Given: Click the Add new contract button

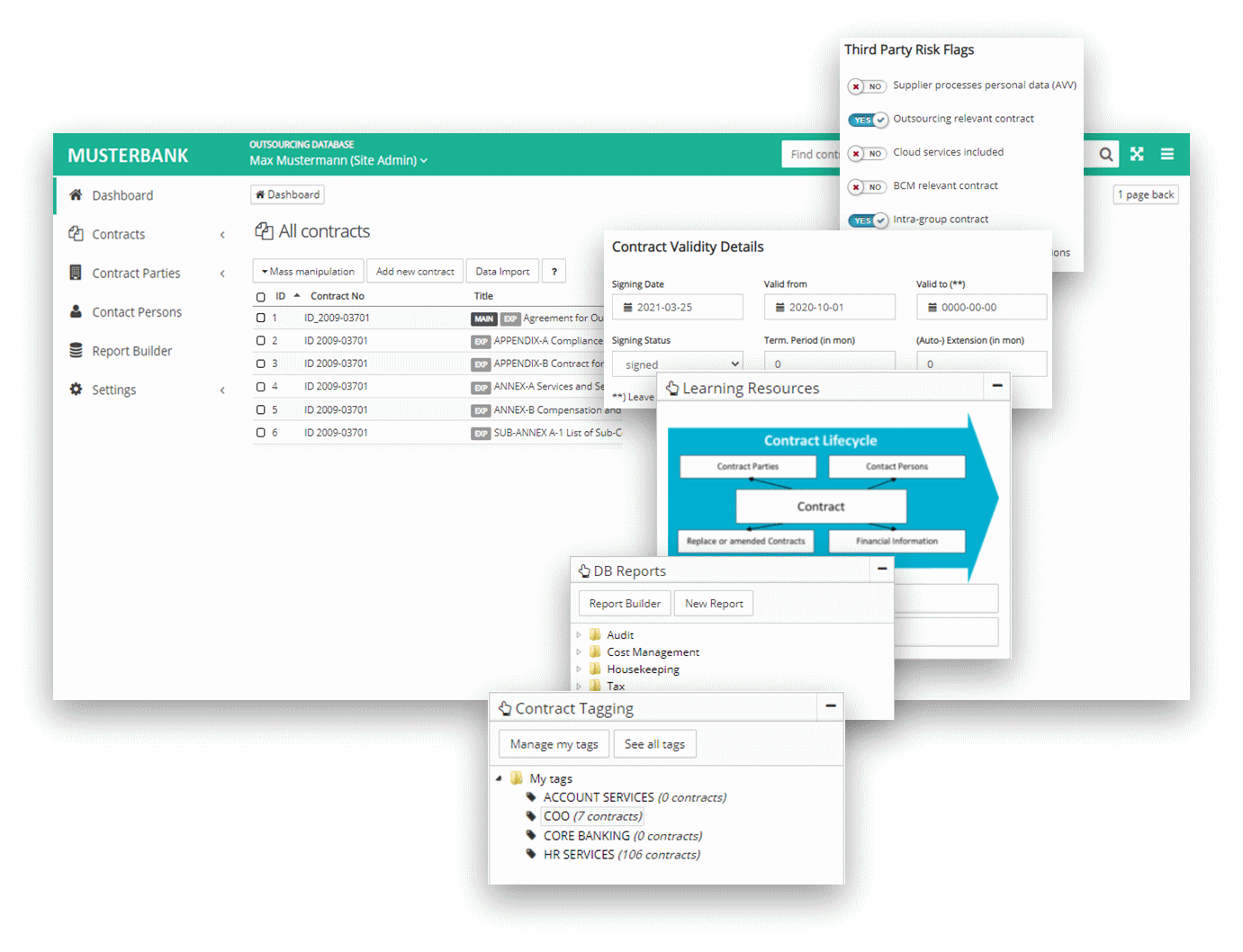Looking at the screenshot, I should (x=415, y=271).
